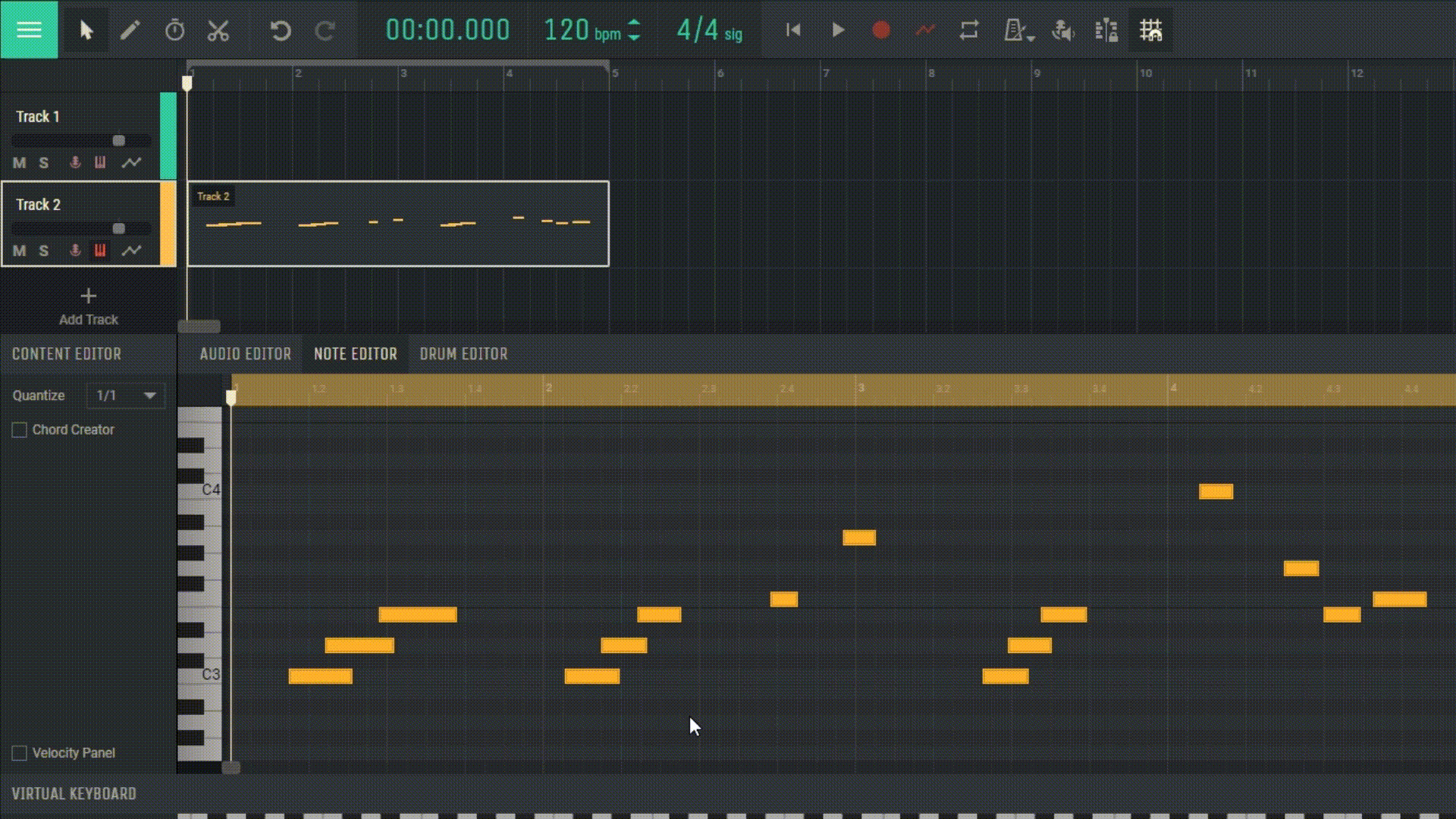Enable the Velocity Panel checkbox
The height and width of the screenshot is (819, 1456).
(x=18, y=753)
